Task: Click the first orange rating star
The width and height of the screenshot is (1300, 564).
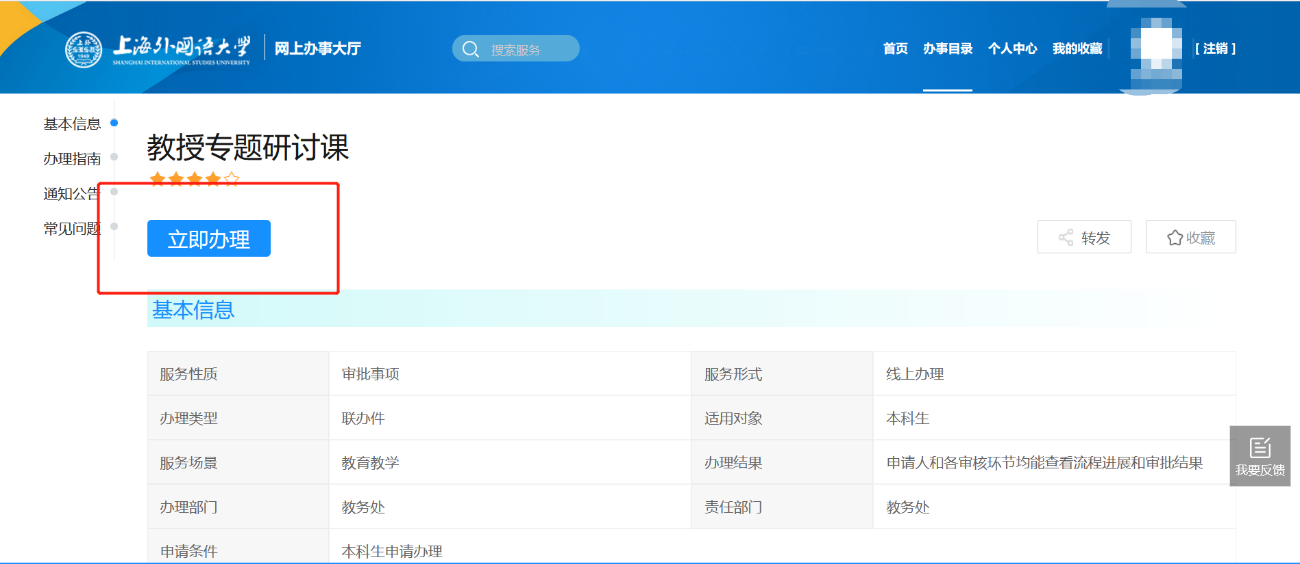Action: 156,180
